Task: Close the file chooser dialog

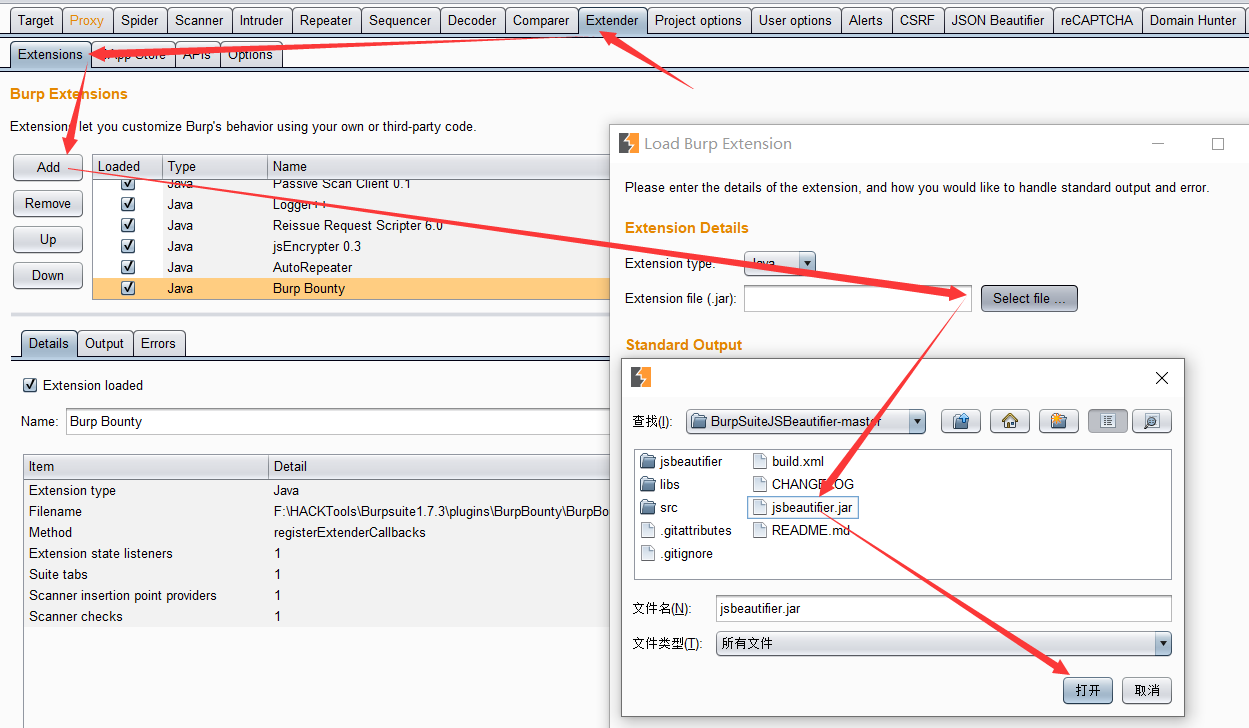Action: click(1162, 378)
